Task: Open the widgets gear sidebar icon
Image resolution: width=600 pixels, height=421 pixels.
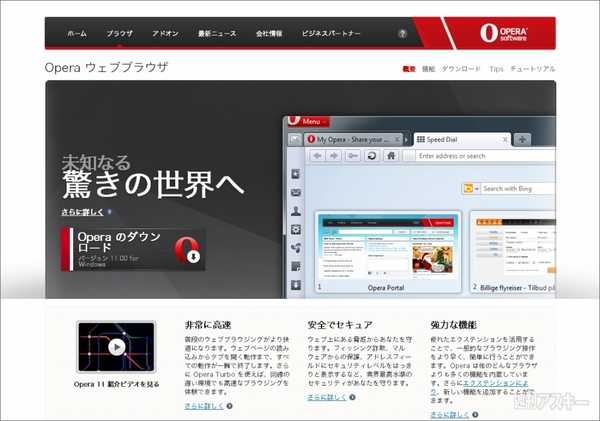Action: coord(295,229)
